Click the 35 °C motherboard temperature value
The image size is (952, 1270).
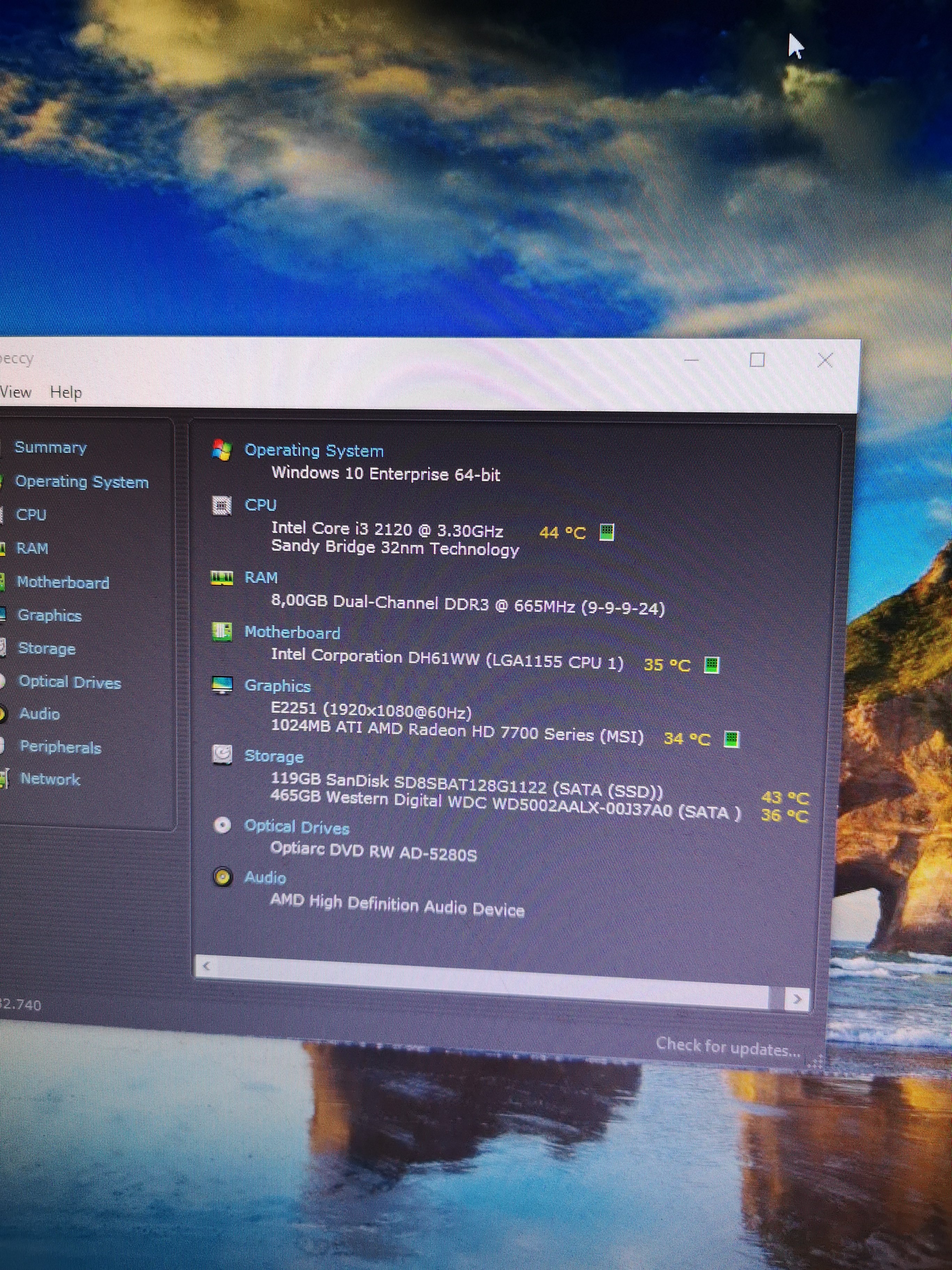coord(667,665)
